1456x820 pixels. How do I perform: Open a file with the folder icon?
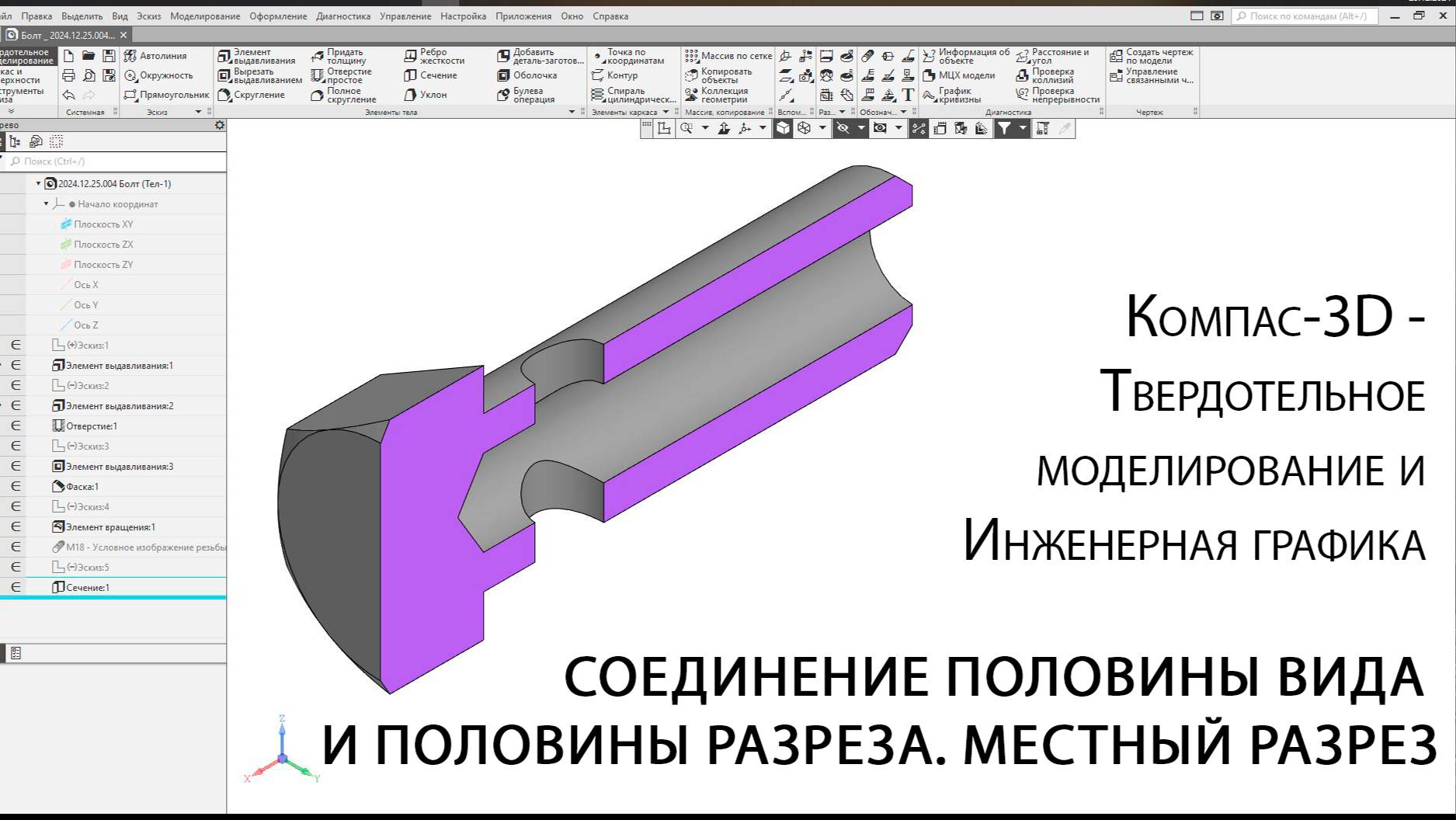(x=89, y=56)
